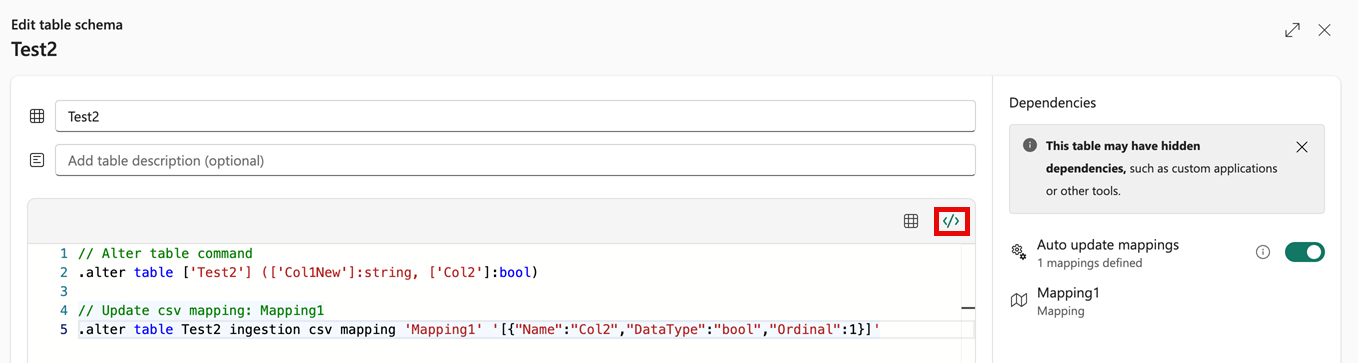Image resolution: width=1358 pixels, height=363 pixels.
Task: Click the map icon next to Mapping1
Action: pyautogui.click(x=1019, y=300)
